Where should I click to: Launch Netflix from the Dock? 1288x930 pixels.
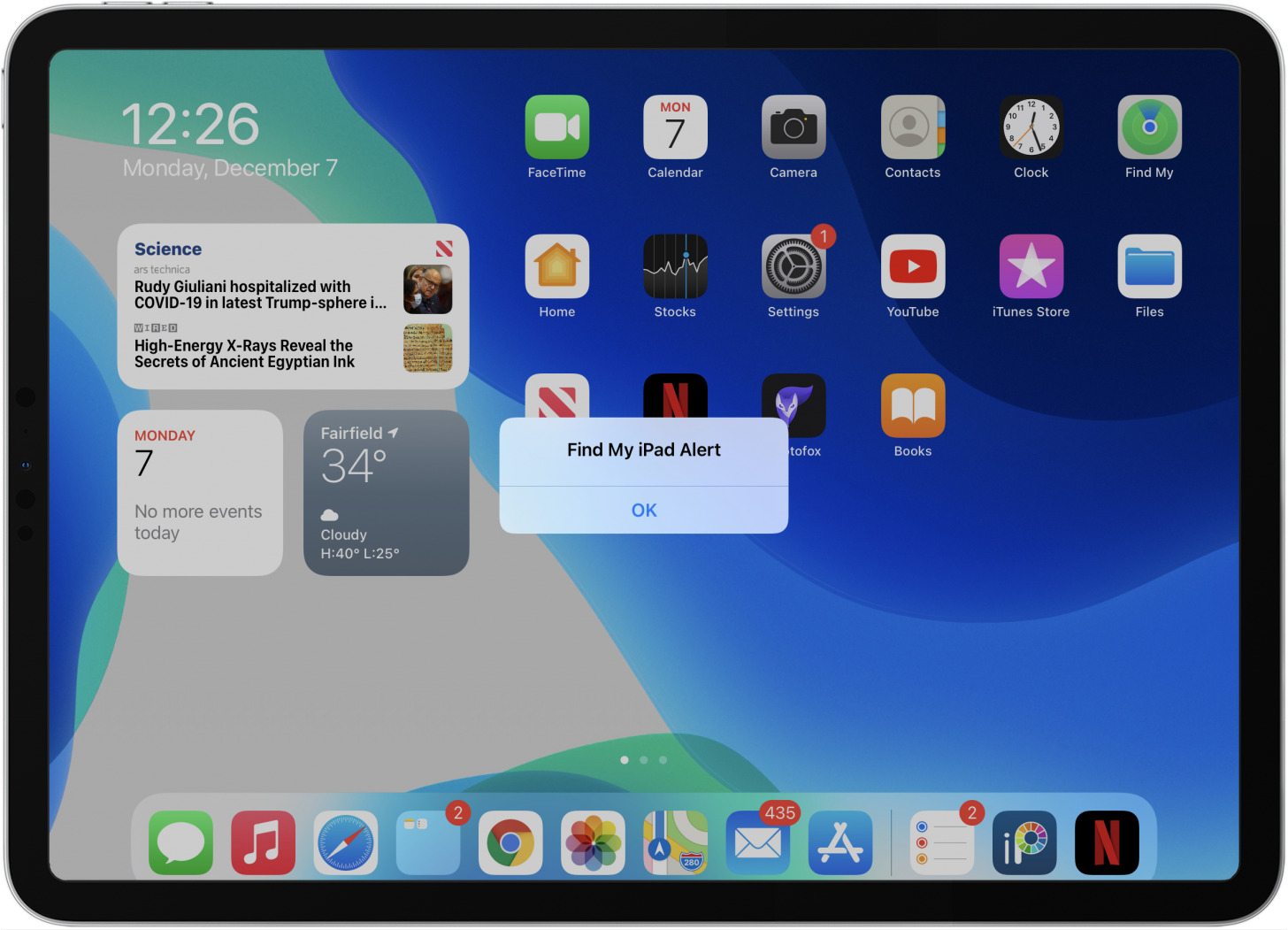[x=1107, y=842]
